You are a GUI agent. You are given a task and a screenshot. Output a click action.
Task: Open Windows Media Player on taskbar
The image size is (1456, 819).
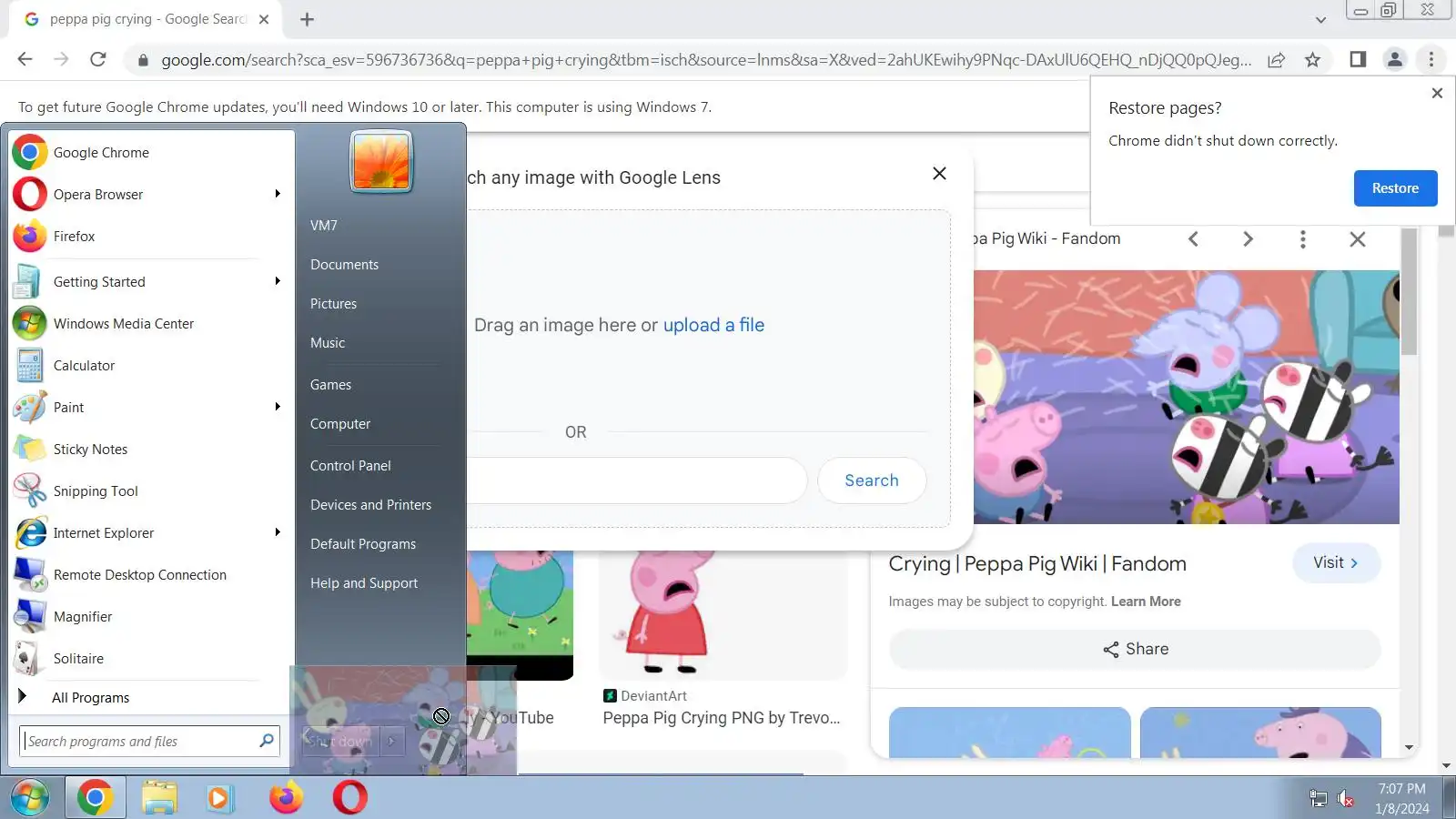click(x=219, y=798)
